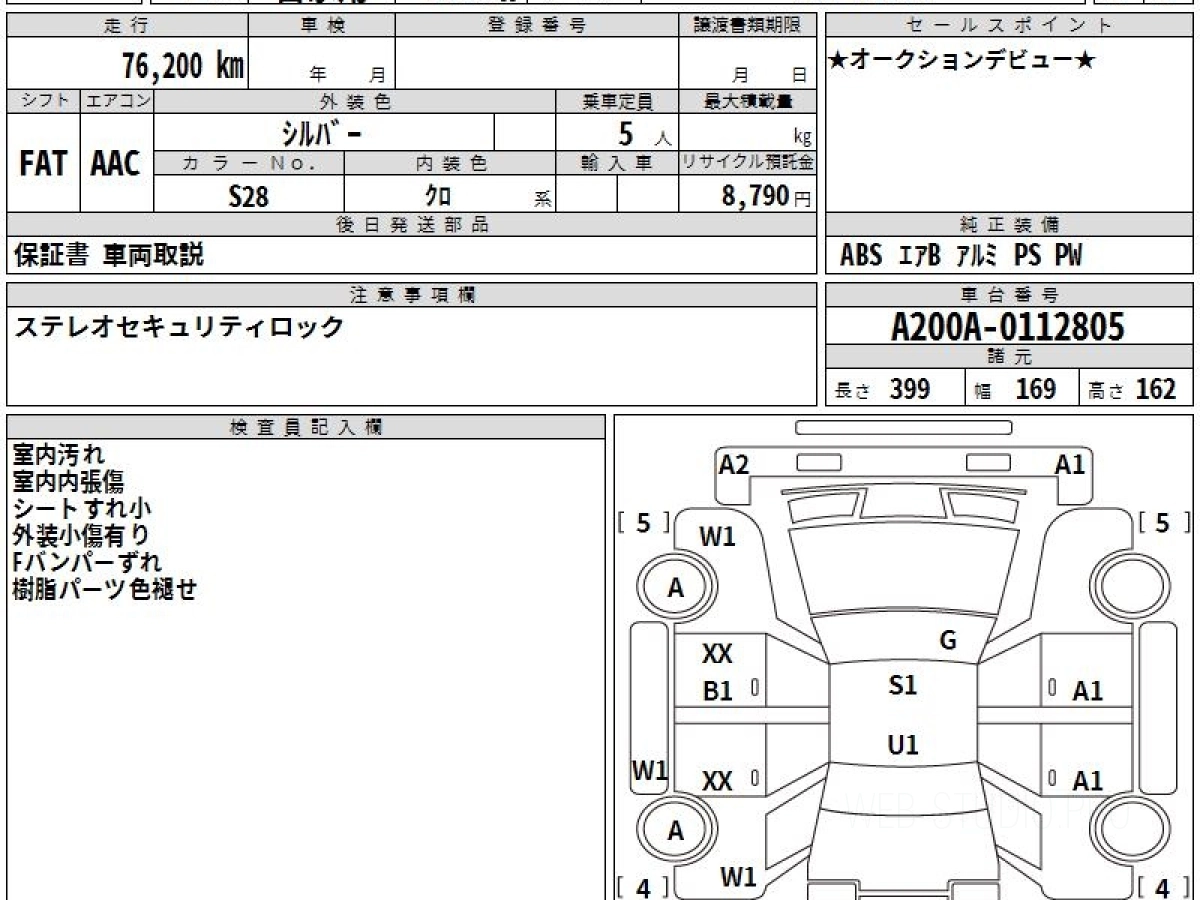Screen dimensions: 1200x900
Task: Click the シルバー exterior colour value
Action: [321, 133]
